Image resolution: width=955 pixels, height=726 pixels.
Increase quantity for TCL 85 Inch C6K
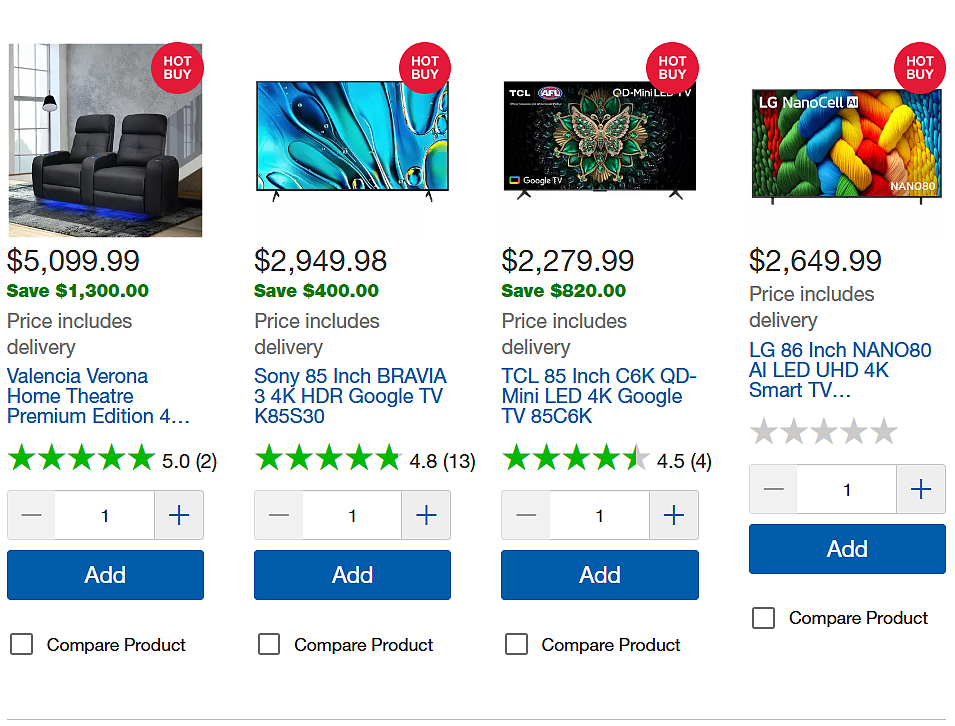[x=674, y=515]
